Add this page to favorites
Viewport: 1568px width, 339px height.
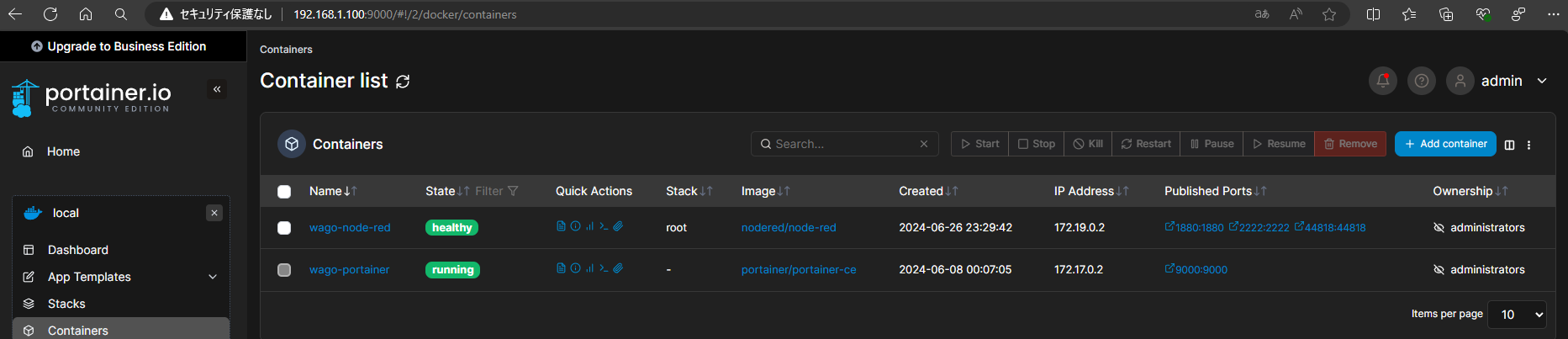point(1329,14)
